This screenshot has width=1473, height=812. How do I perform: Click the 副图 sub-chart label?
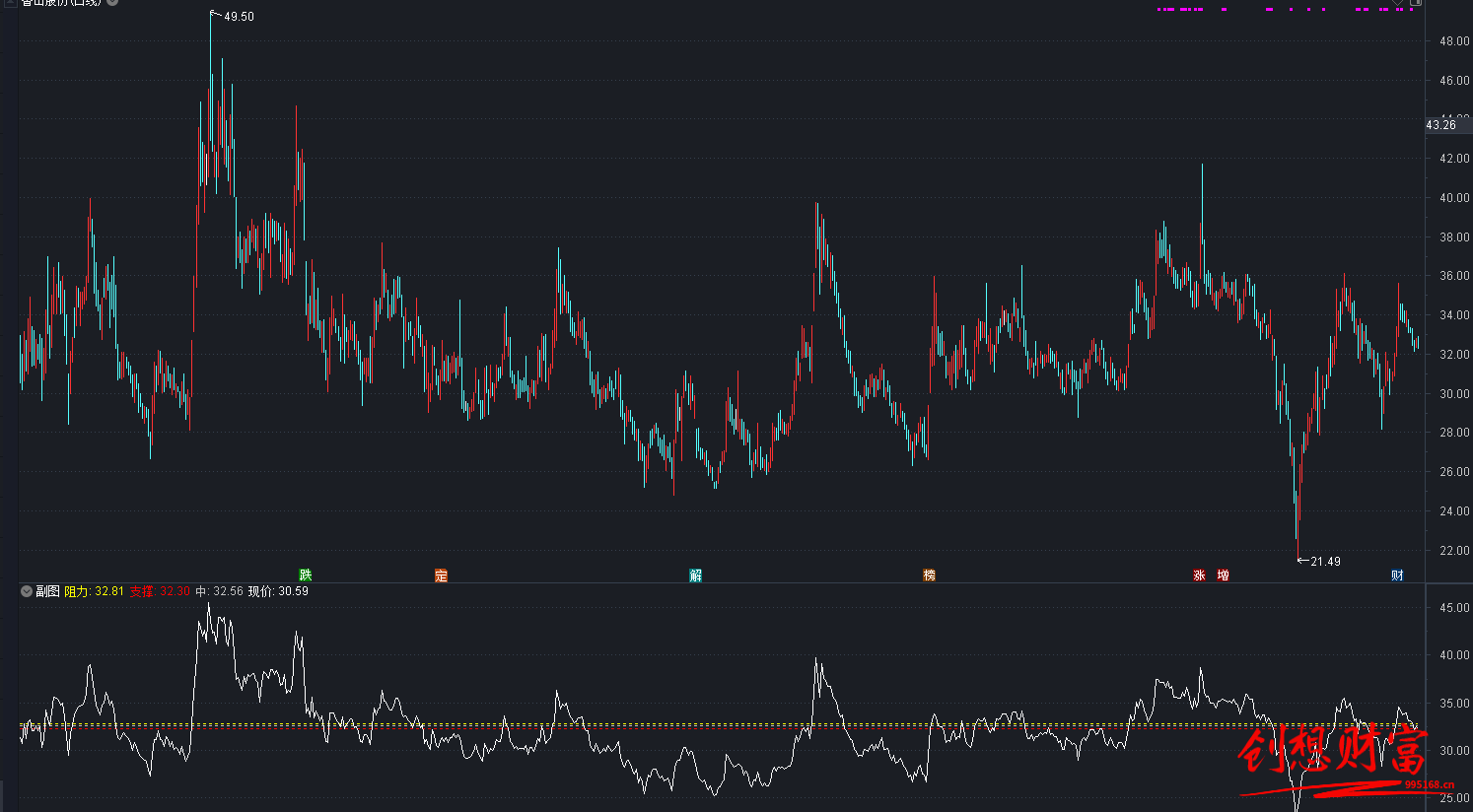tap(47, 591)
